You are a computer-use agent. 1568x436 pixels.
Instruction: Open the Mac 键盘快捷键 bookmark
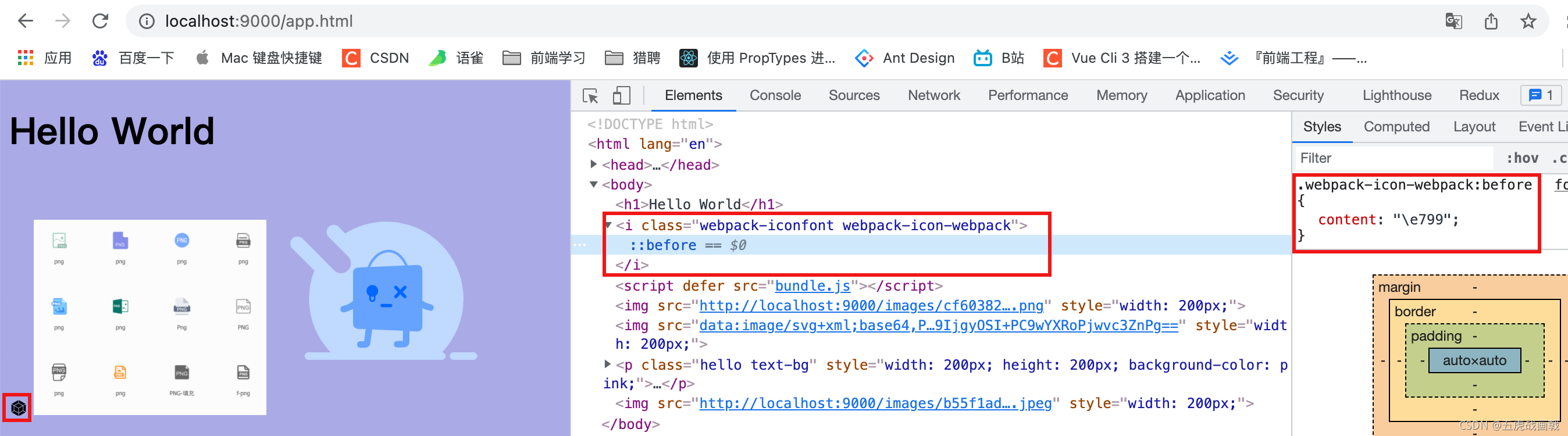tap(259, 58)
